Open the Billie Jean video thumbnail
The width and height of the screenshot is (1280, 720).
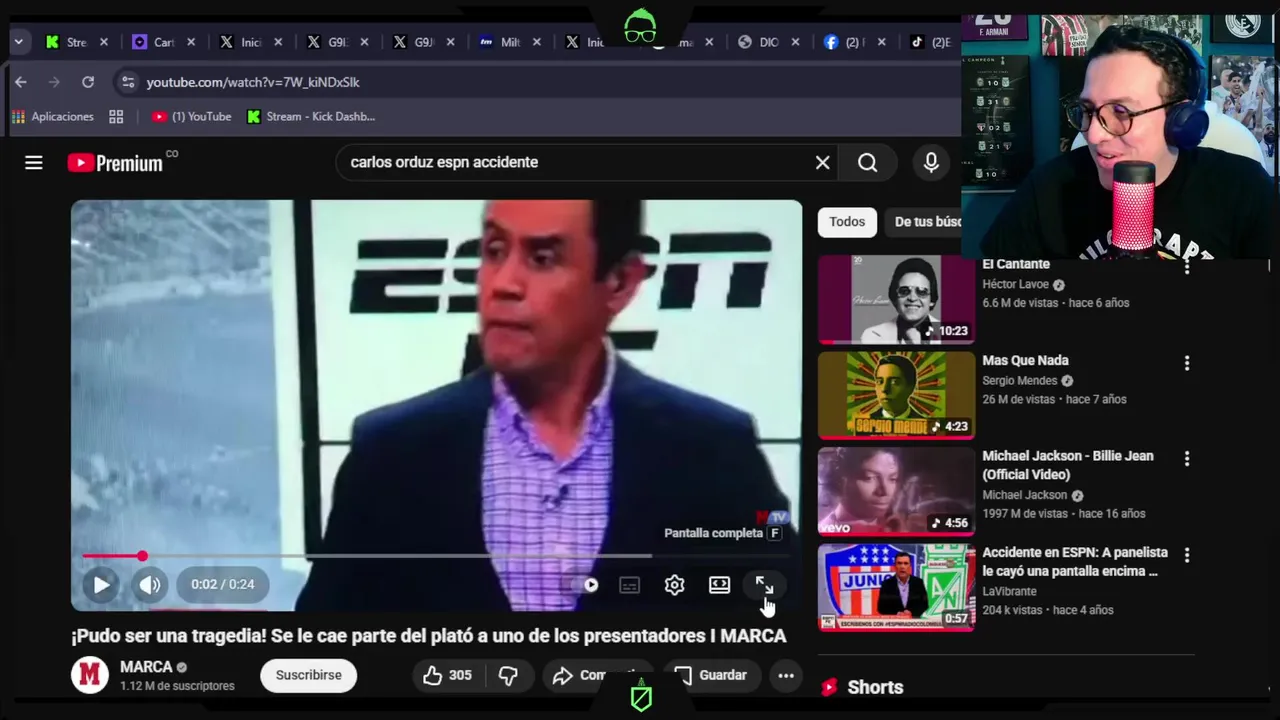coord(896,491)
